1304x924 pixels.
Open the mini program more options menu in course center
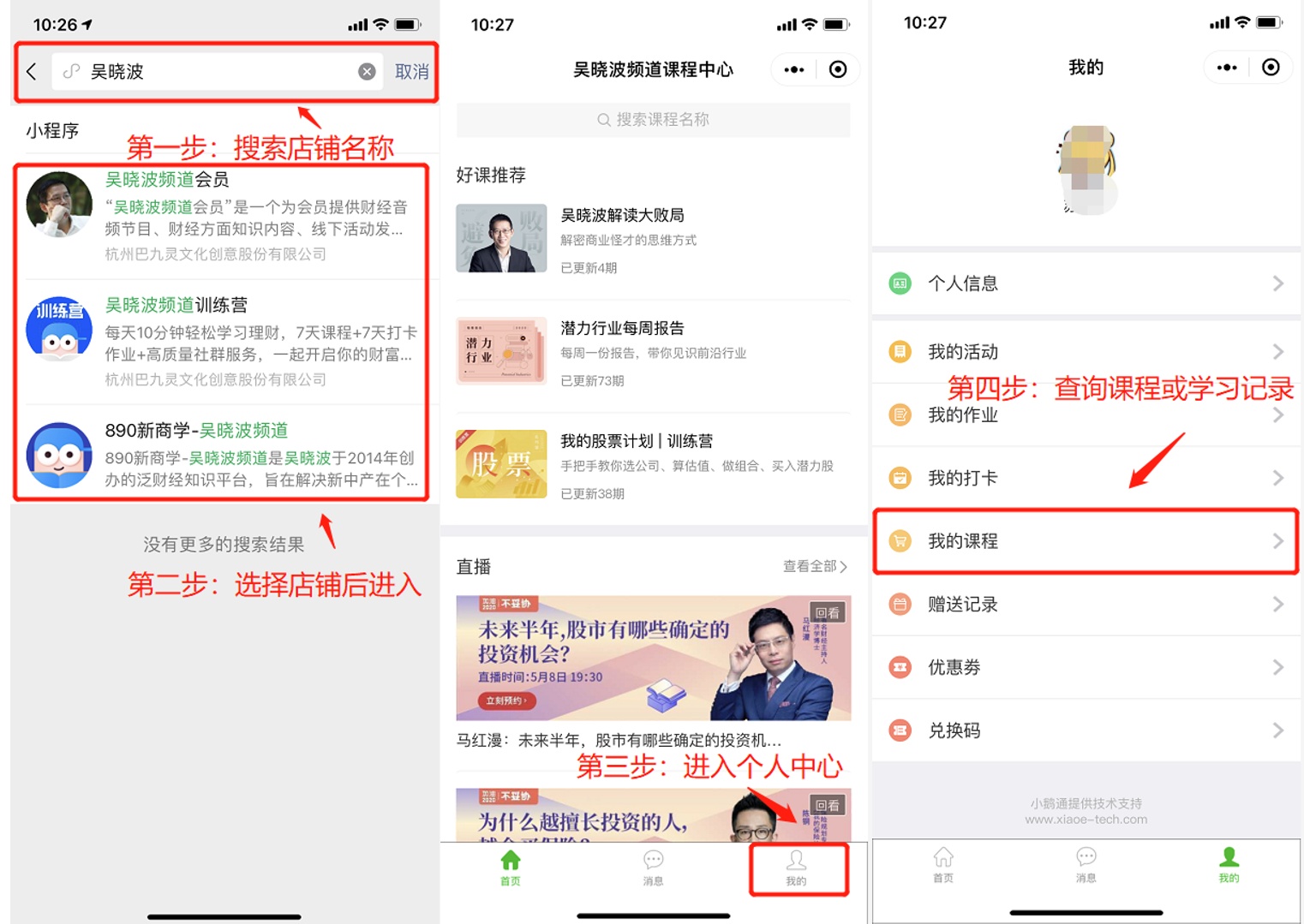point(794,69)
